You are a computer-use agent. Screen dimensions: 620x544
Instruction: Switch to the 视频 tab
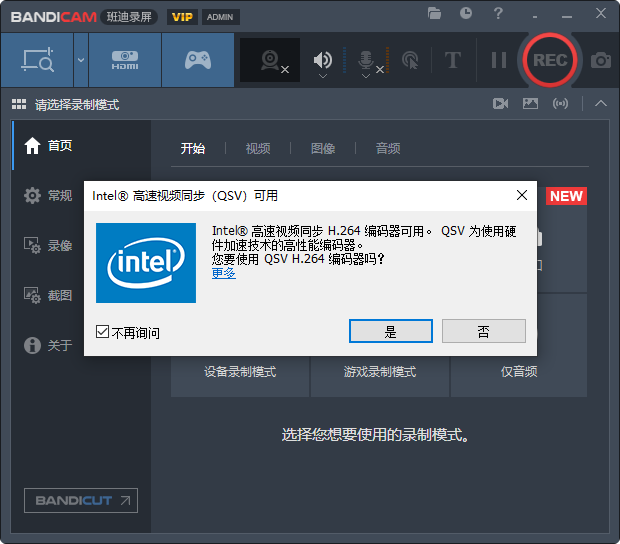pyautogui.click(x=258, y=148)
